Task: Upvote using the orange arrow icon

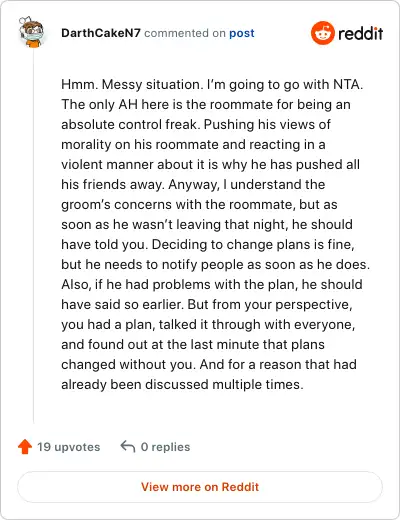Action: (x=25, y=447)
